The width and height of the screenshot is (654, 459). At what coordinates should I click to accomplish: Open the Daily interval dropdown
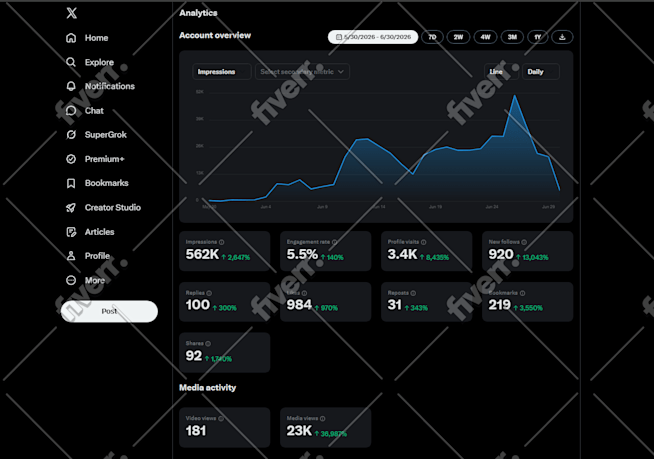coord(541,72)
